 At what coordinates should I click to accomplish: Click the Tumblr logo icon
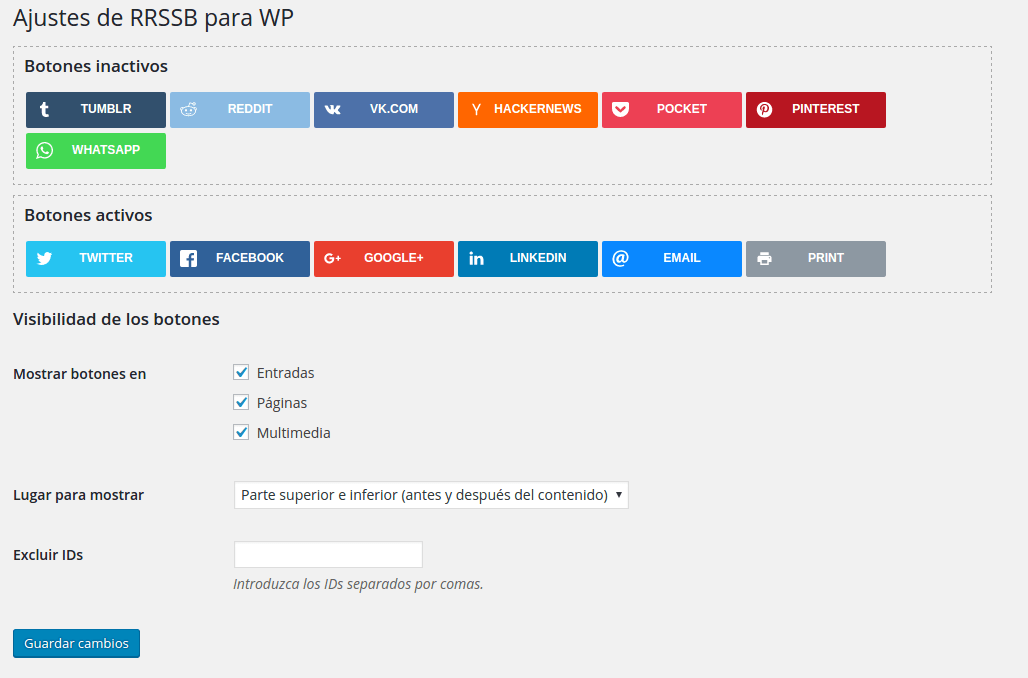point(44,110)
